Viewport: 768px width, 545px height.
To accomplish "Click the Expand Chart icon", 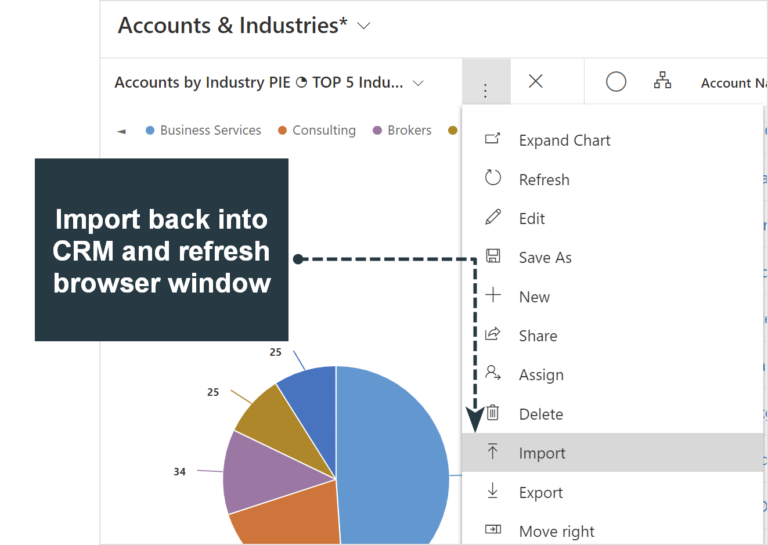I will tap(492, 140).
